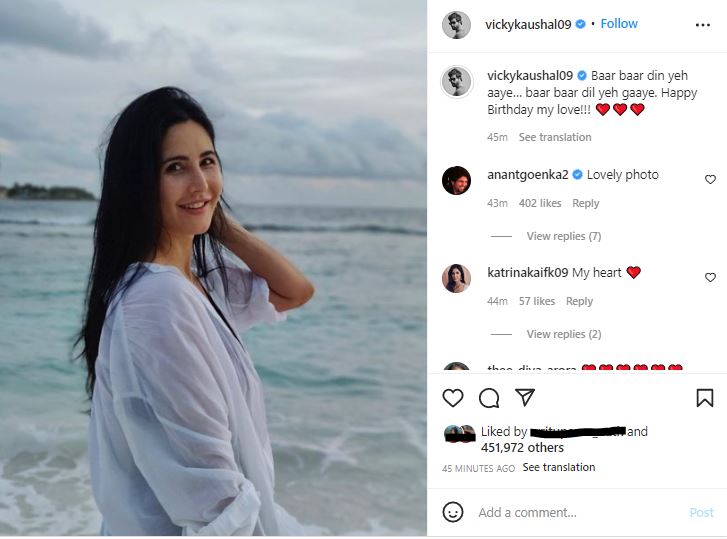Open the vickykaushal09 header profile picture
Image resolution: width=727 pixels, height=539 pixels.
[x=456, y=25]
